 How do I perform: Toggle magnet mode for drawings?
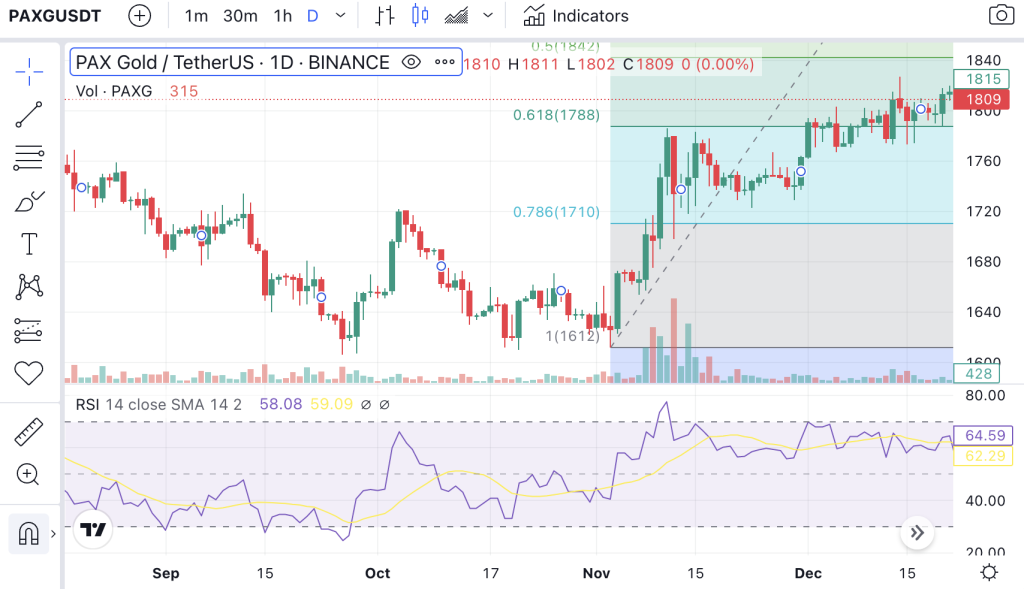[x=28, y=533]
